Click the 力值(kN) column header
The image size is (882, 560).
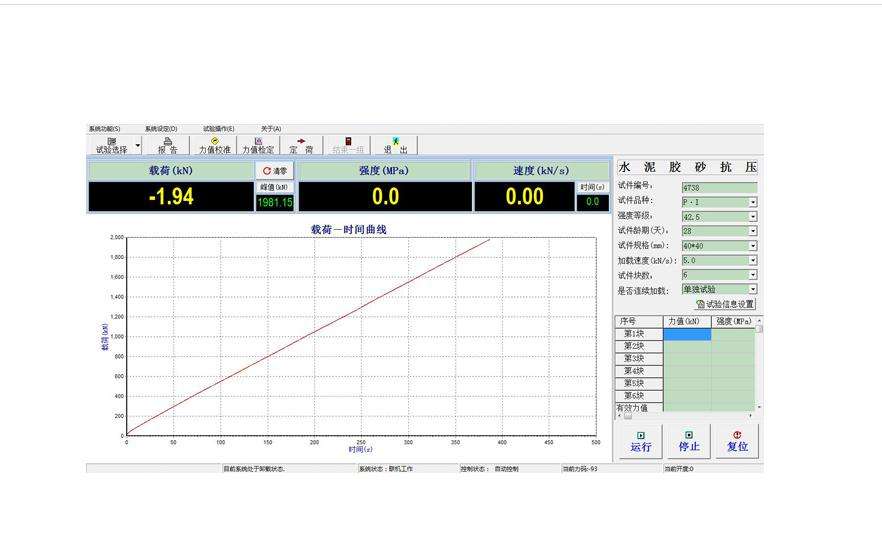point(687,322)
